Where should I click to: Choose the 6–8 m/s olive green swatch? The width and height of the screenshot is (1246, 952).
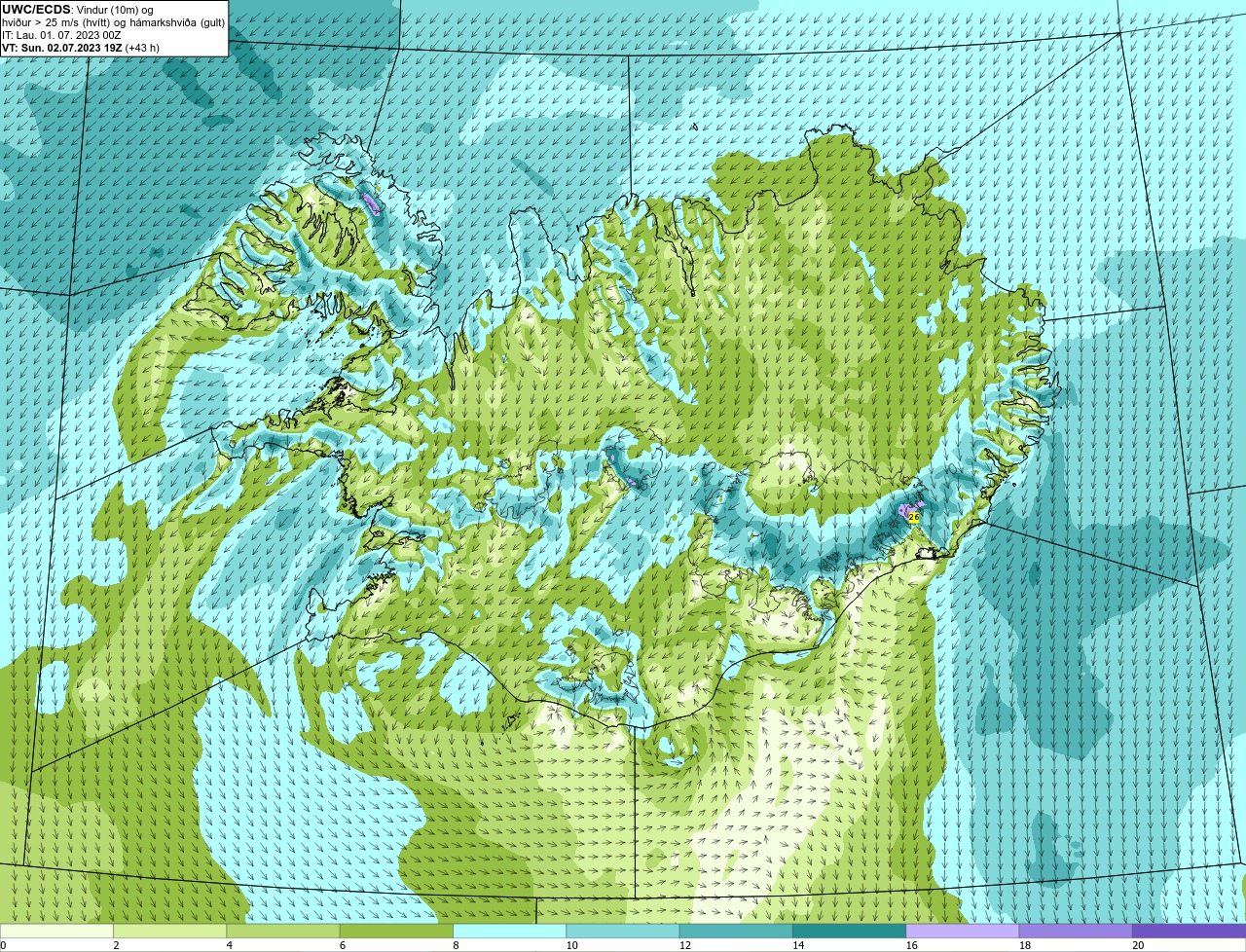396,931
